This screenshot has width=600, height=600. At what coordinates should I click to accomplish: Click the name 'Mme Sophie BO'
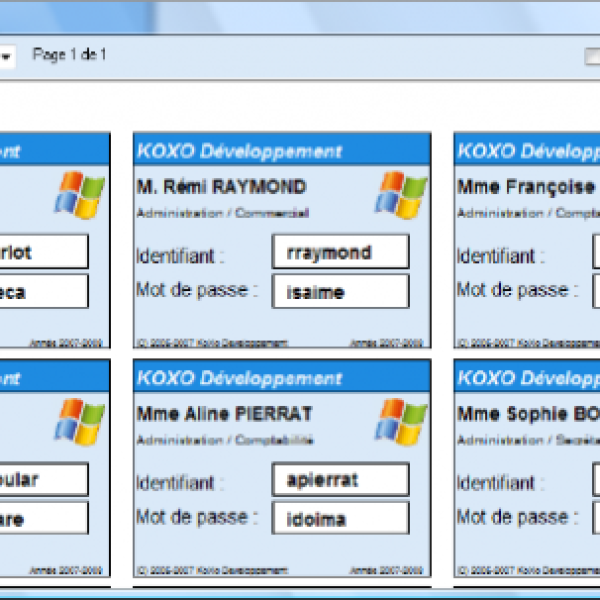tap(528, 414)
